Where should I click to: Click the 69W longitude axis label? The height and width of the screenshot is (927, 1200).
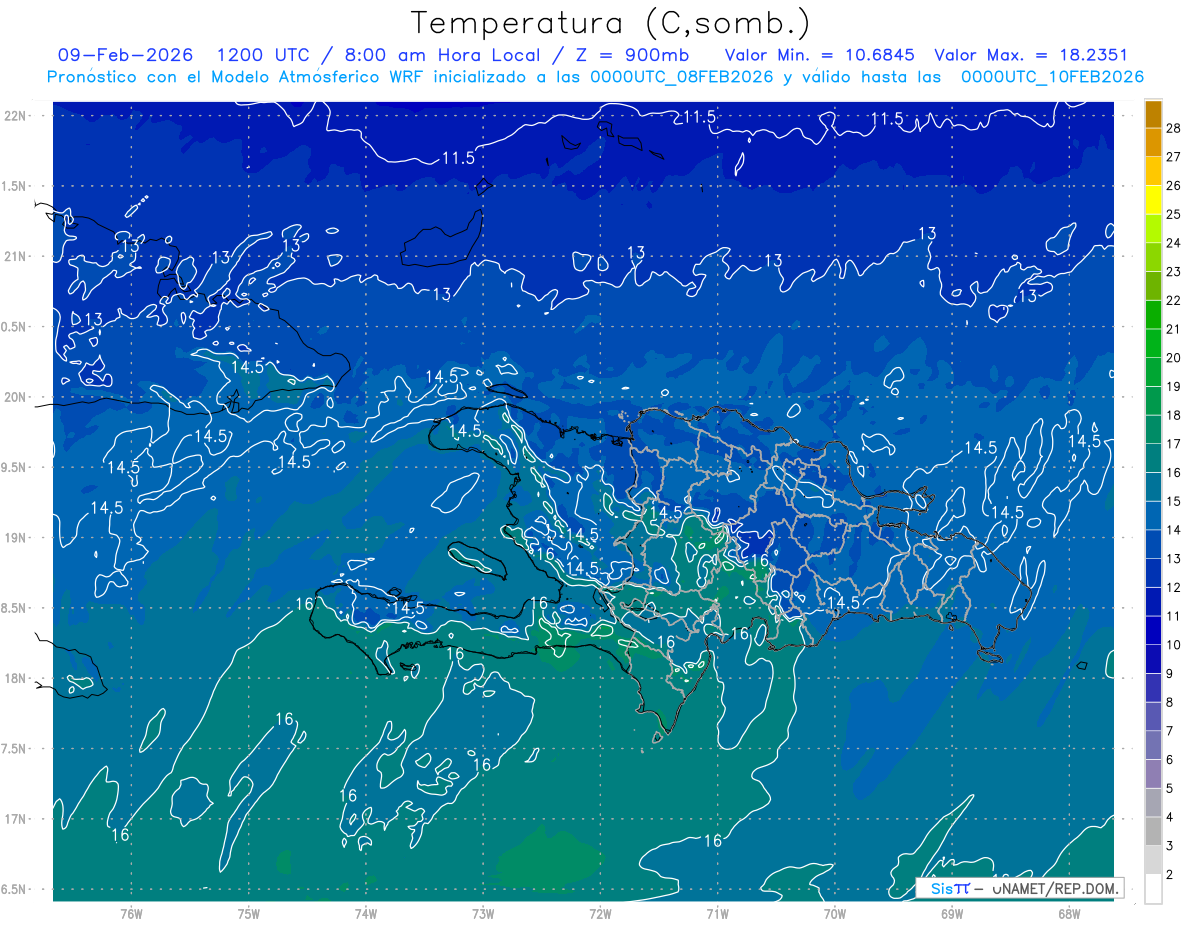[952, 913]
